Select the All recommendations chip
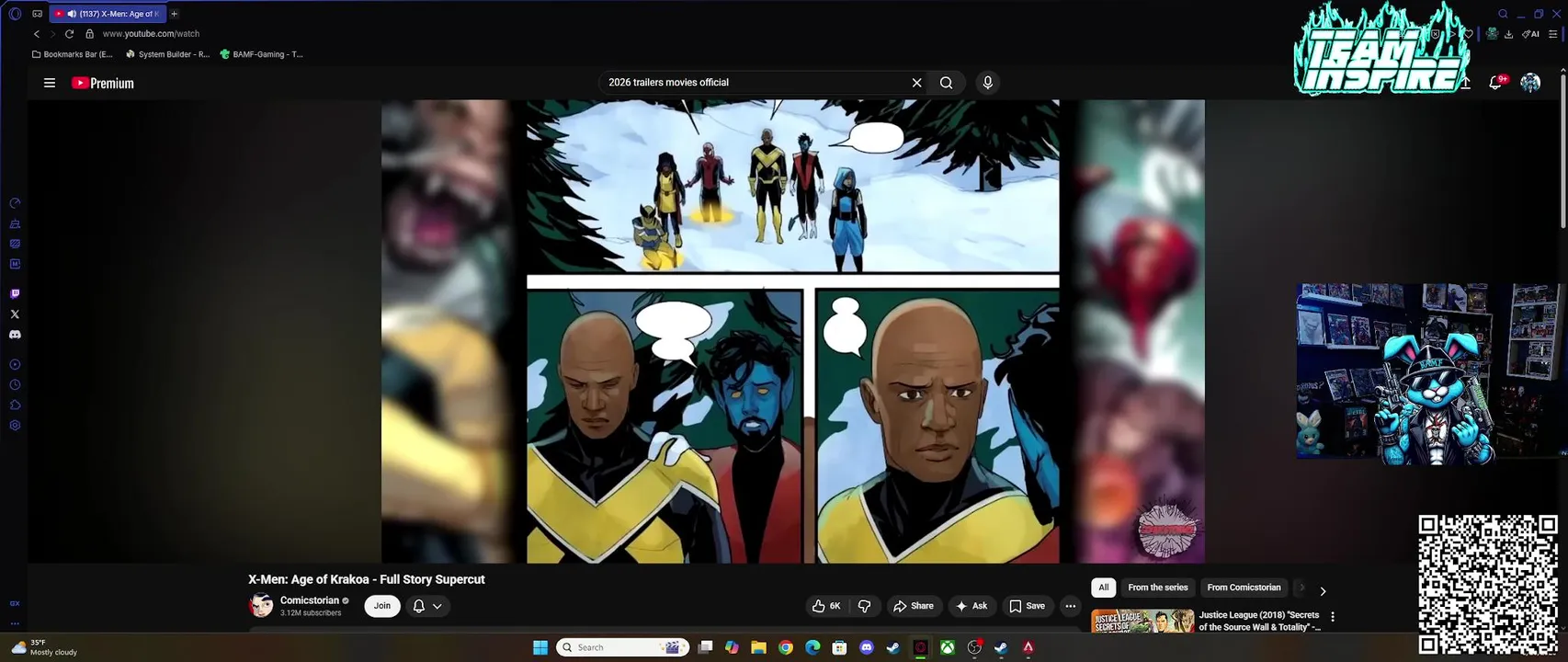The height and width of the screenshot is (662, 1568). click(1104, 588)
